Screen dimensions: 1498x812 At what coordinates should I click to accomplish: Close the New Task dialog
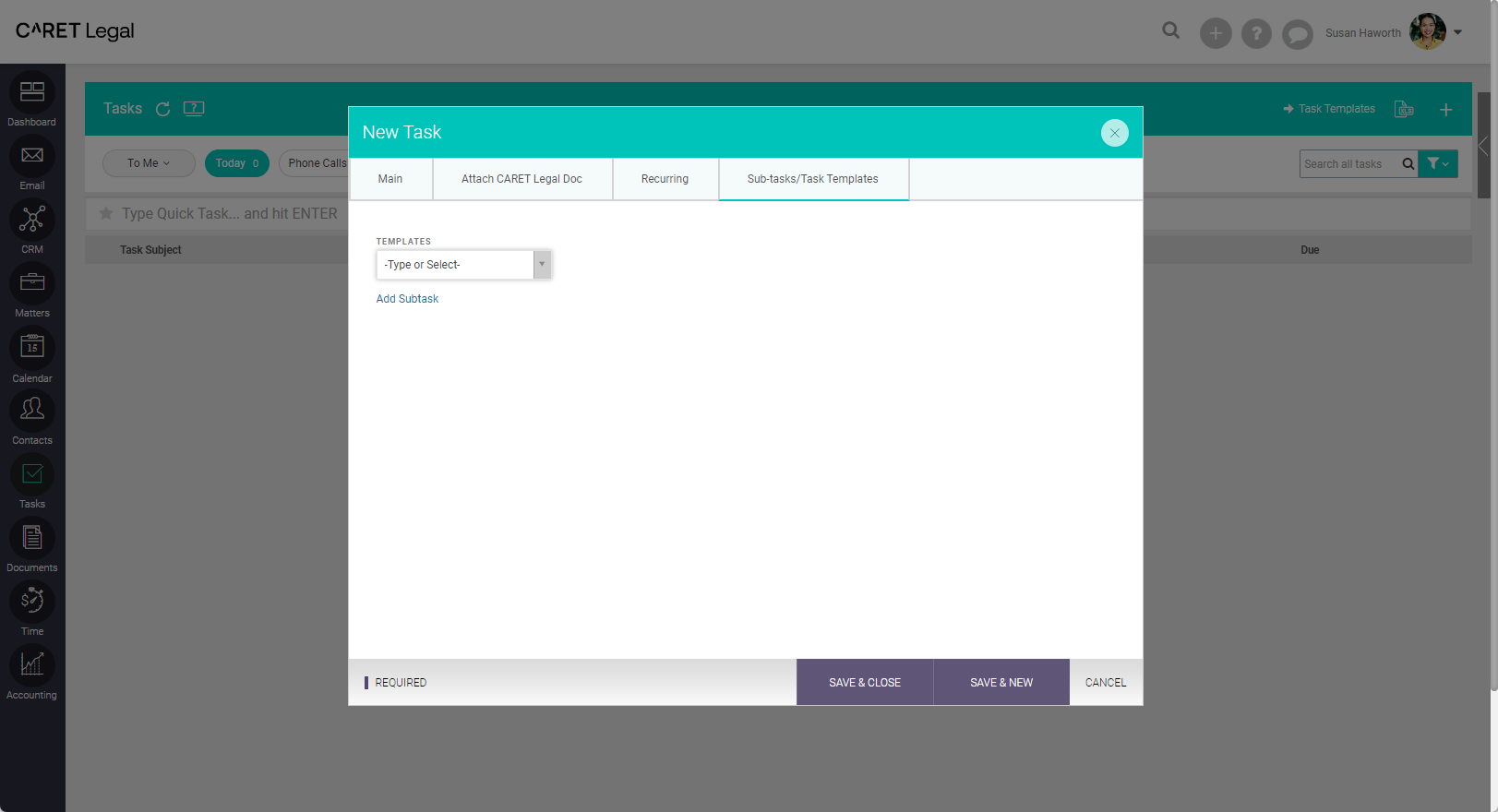pos(1115,133)
